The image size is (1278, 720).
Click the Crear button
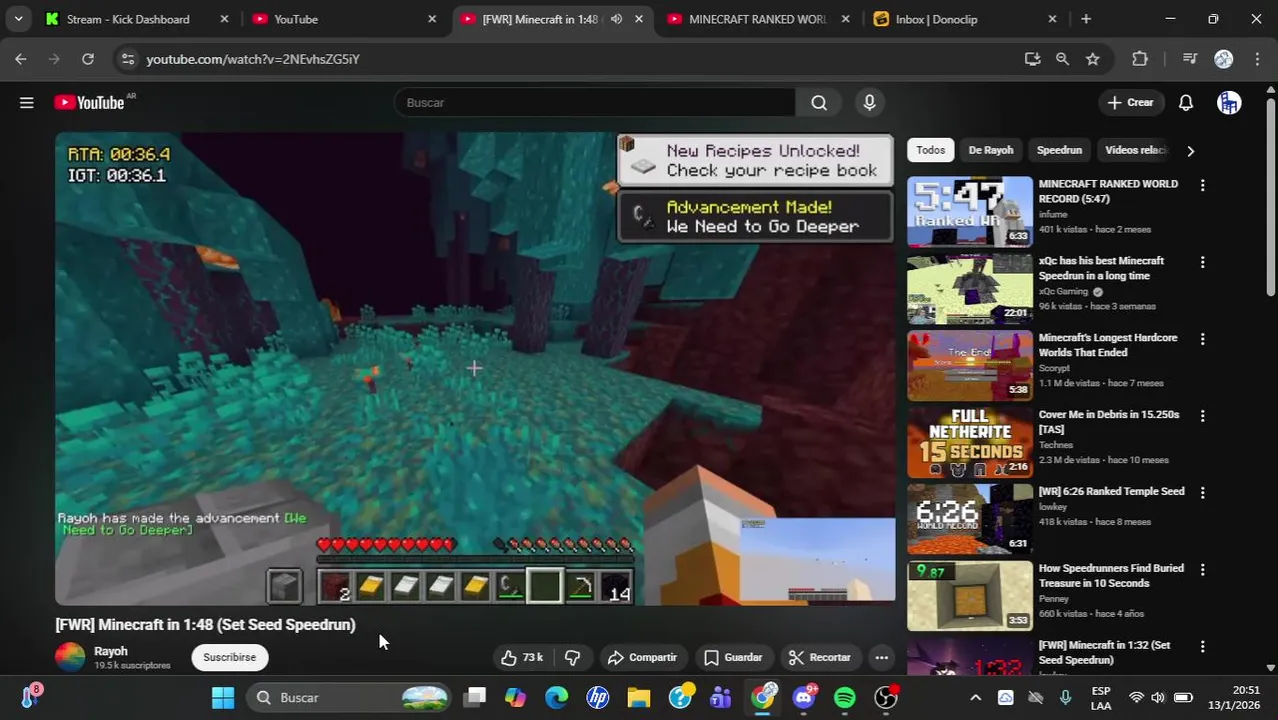[x=1130, y=102]
